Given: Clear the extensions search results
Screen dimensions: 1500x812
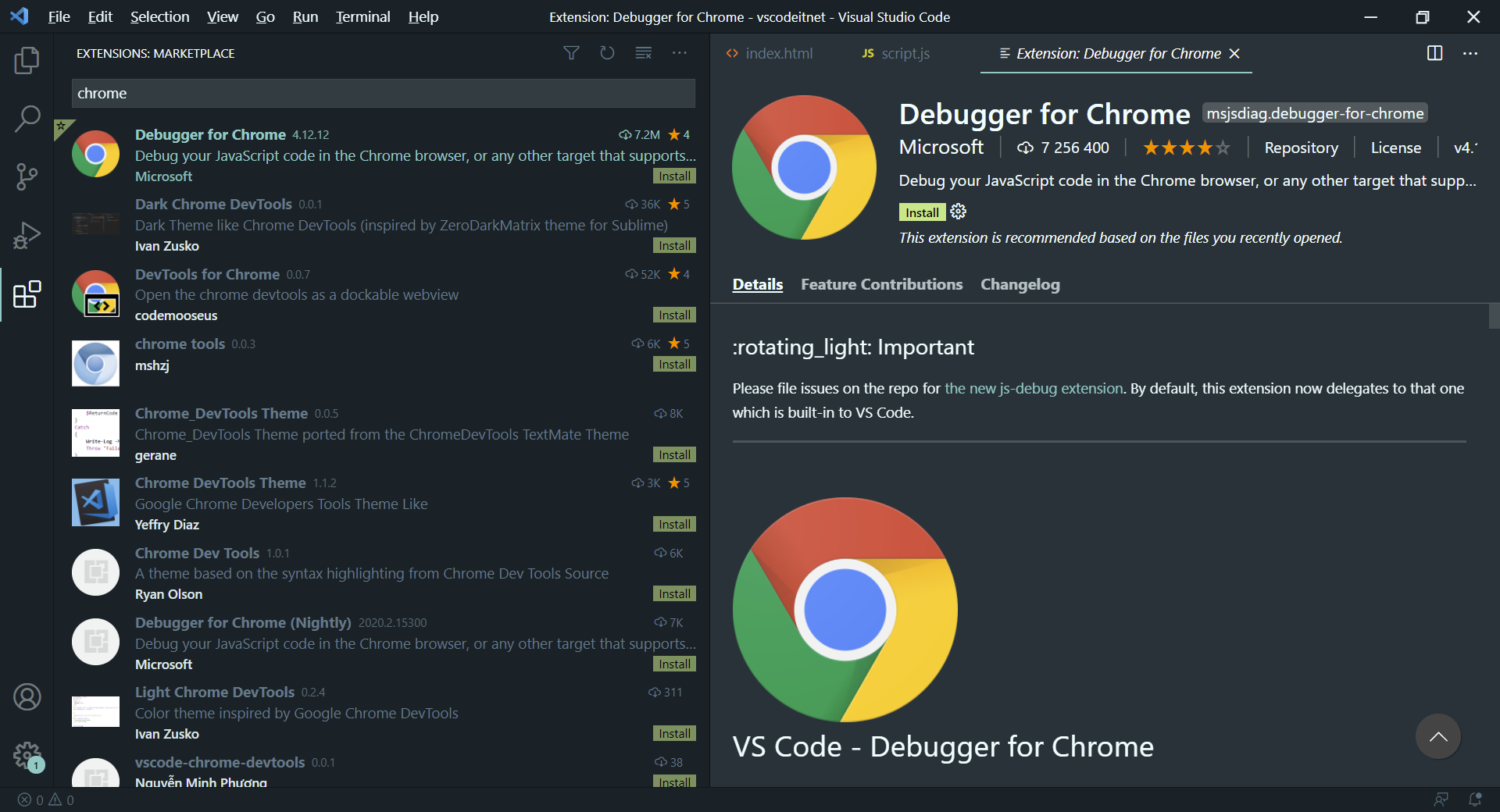Looking at the screenshot, I should (x=643, y=53).
